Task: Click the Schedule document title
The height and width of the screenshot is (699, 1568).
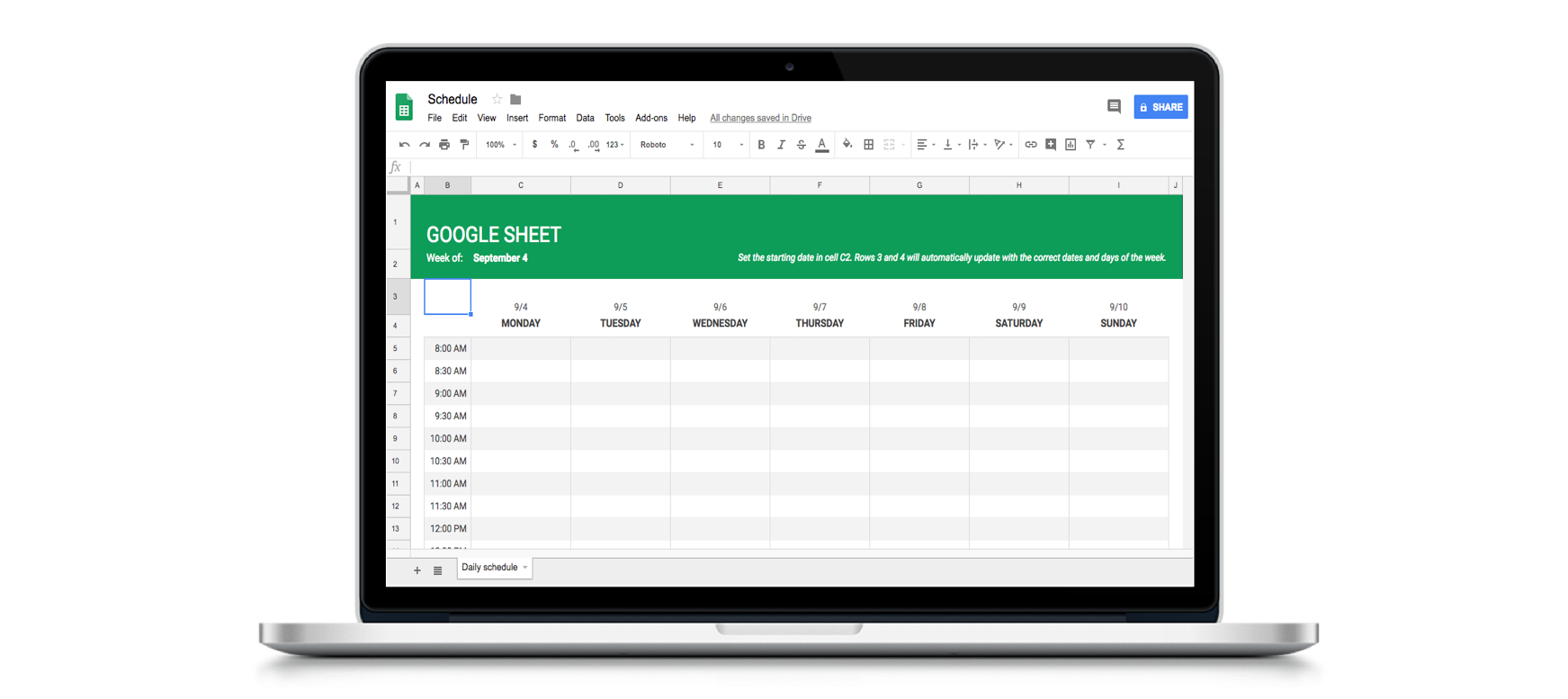Action: tap(452, 99)
